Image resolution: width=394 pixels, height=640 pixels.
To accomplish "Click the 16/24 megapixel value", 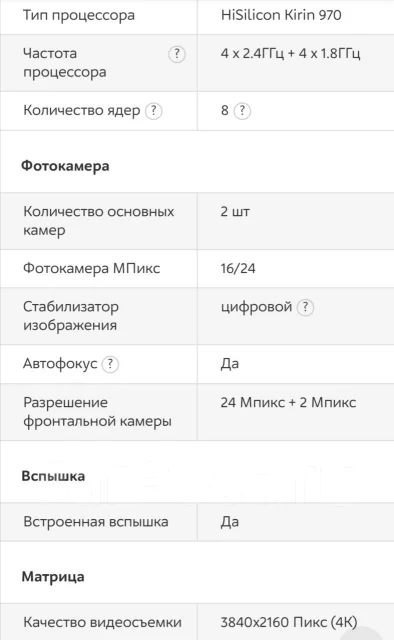I will pos(238,269).
